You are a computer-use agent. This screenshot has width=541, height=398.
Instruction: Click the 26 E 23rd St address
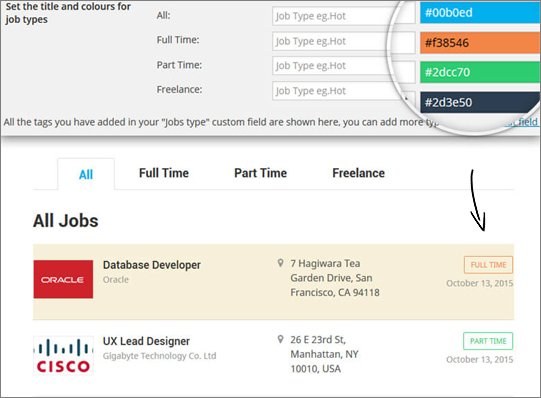(x=324, y=354)
